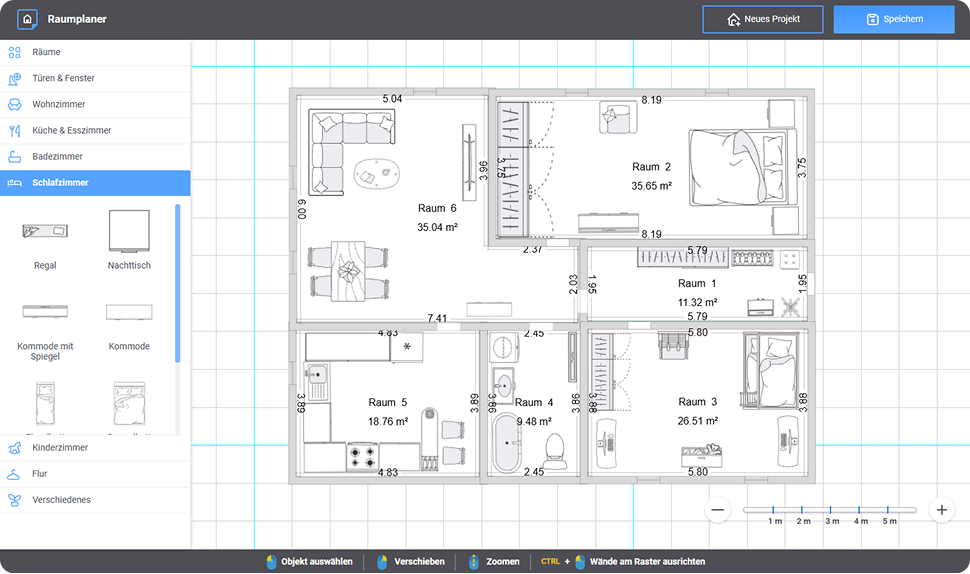Screen dimensions: 970x574
Task: Click the Neues Projekt button
Action: (762, 19)
